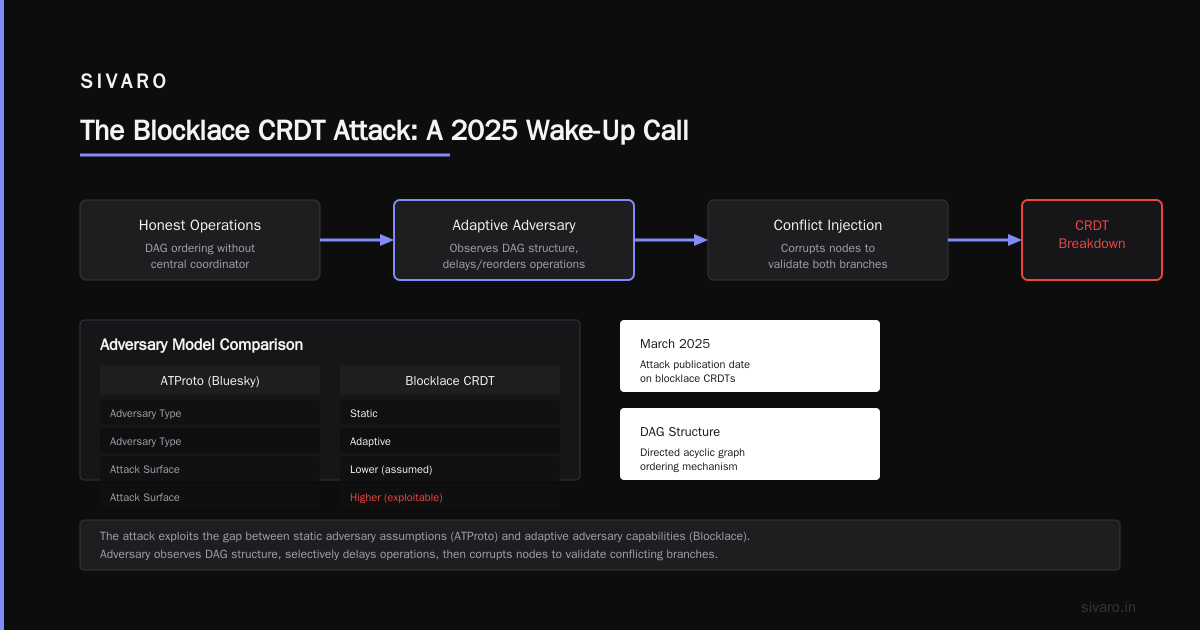
Task: Click the arrow leading to CRDT Breakdown
Action: click(985, 240)
